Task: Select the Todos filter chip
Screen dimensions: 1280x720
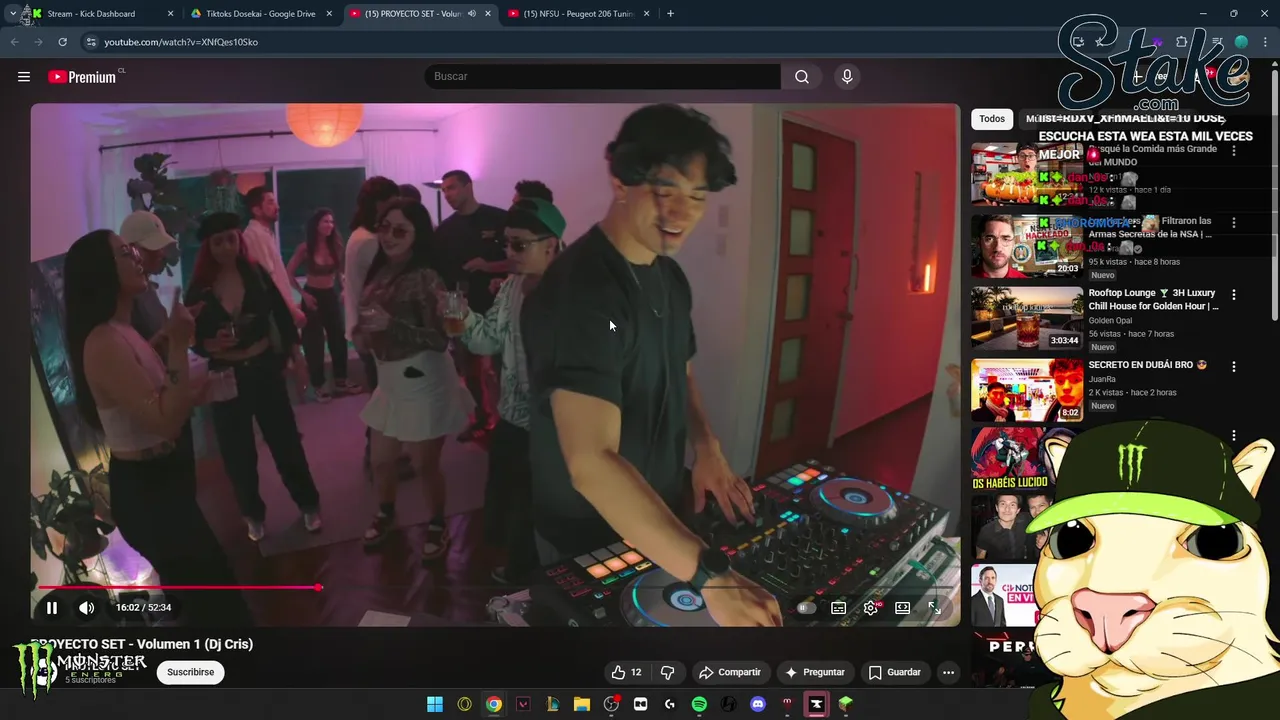Action: coord(992,119)
